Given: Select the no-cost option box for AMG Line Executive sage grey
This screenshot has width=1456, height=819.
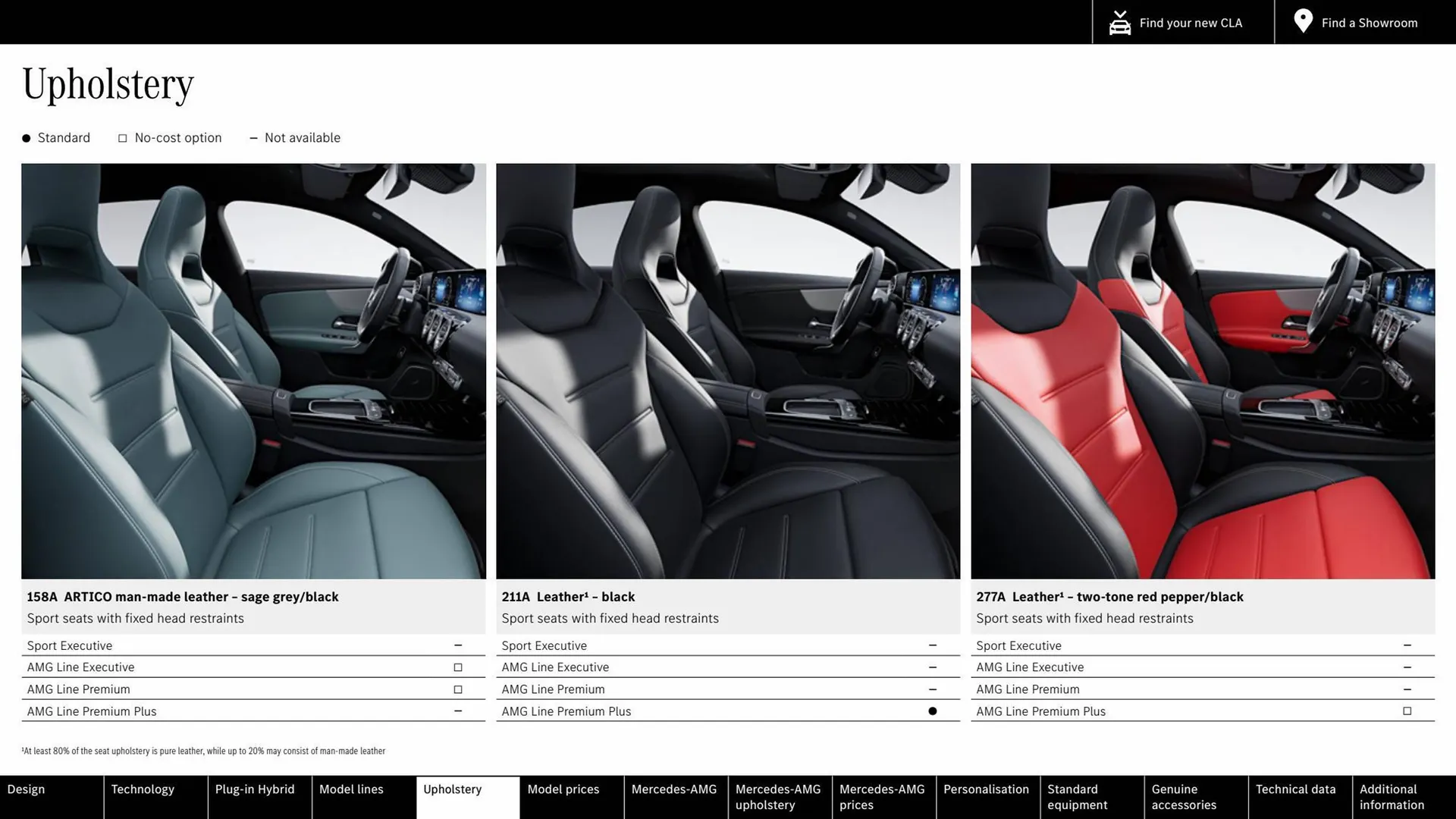Looking at the screenshot, I should pos(458,667).
